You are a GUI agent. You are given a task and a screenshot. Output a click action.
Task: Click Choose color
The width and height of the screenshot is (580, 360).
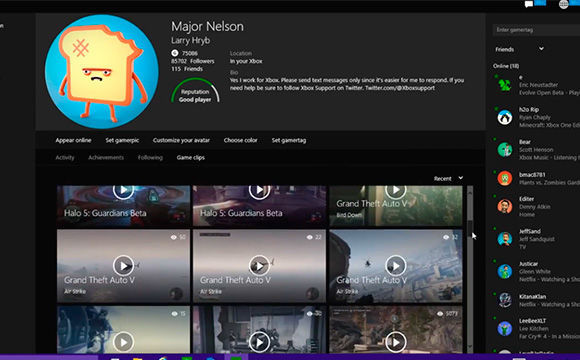(240, 140)
